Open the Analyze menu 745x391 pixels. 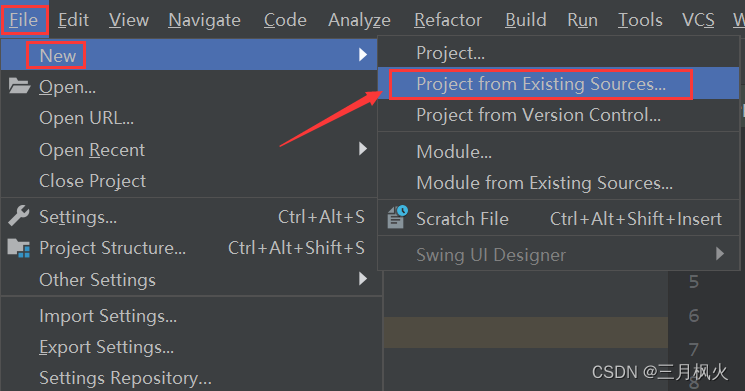coord(359,20)
